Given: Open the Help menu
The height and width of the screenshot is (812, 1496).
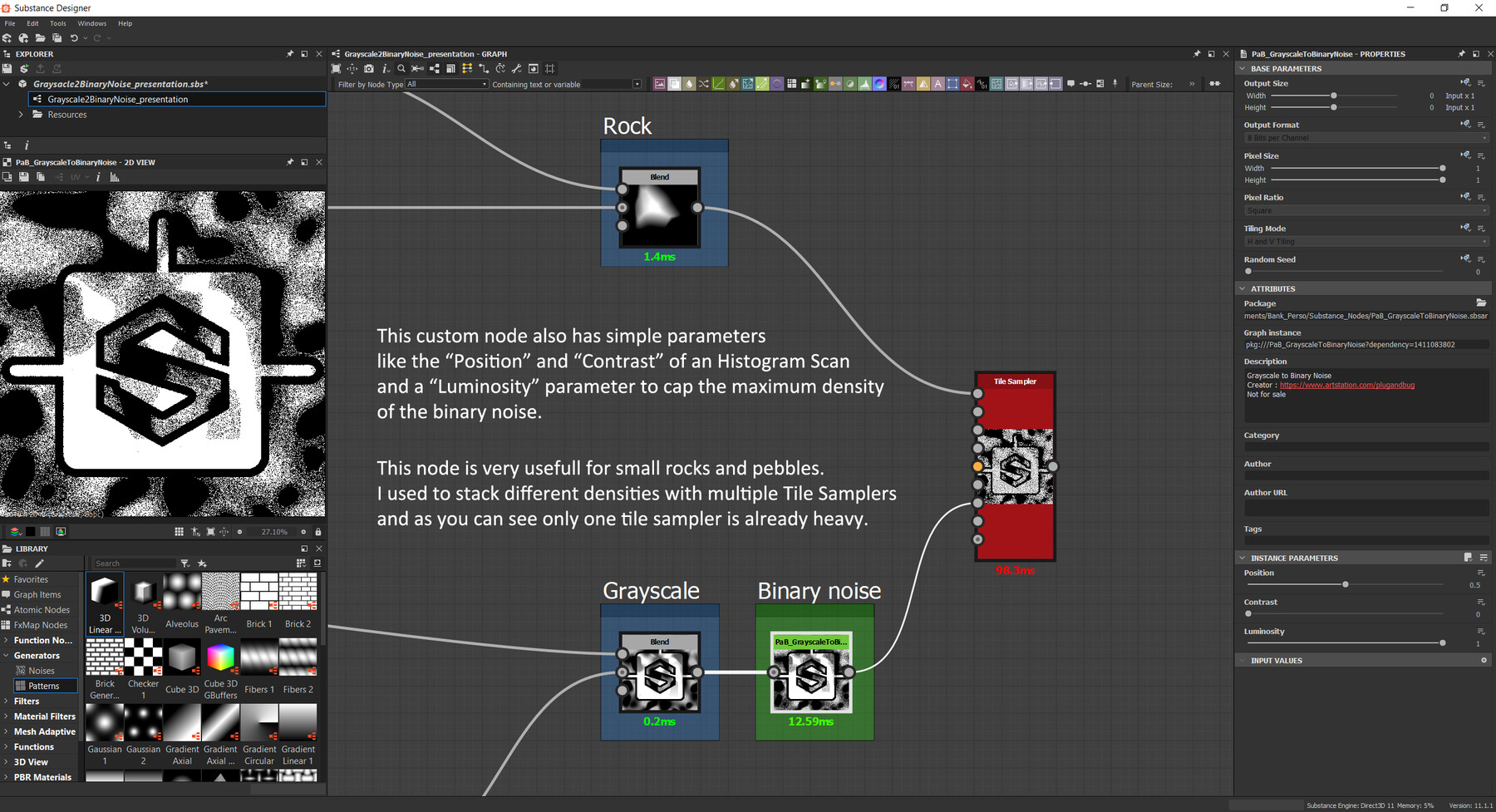Looking at the screenshot, I should coord(125,23).
